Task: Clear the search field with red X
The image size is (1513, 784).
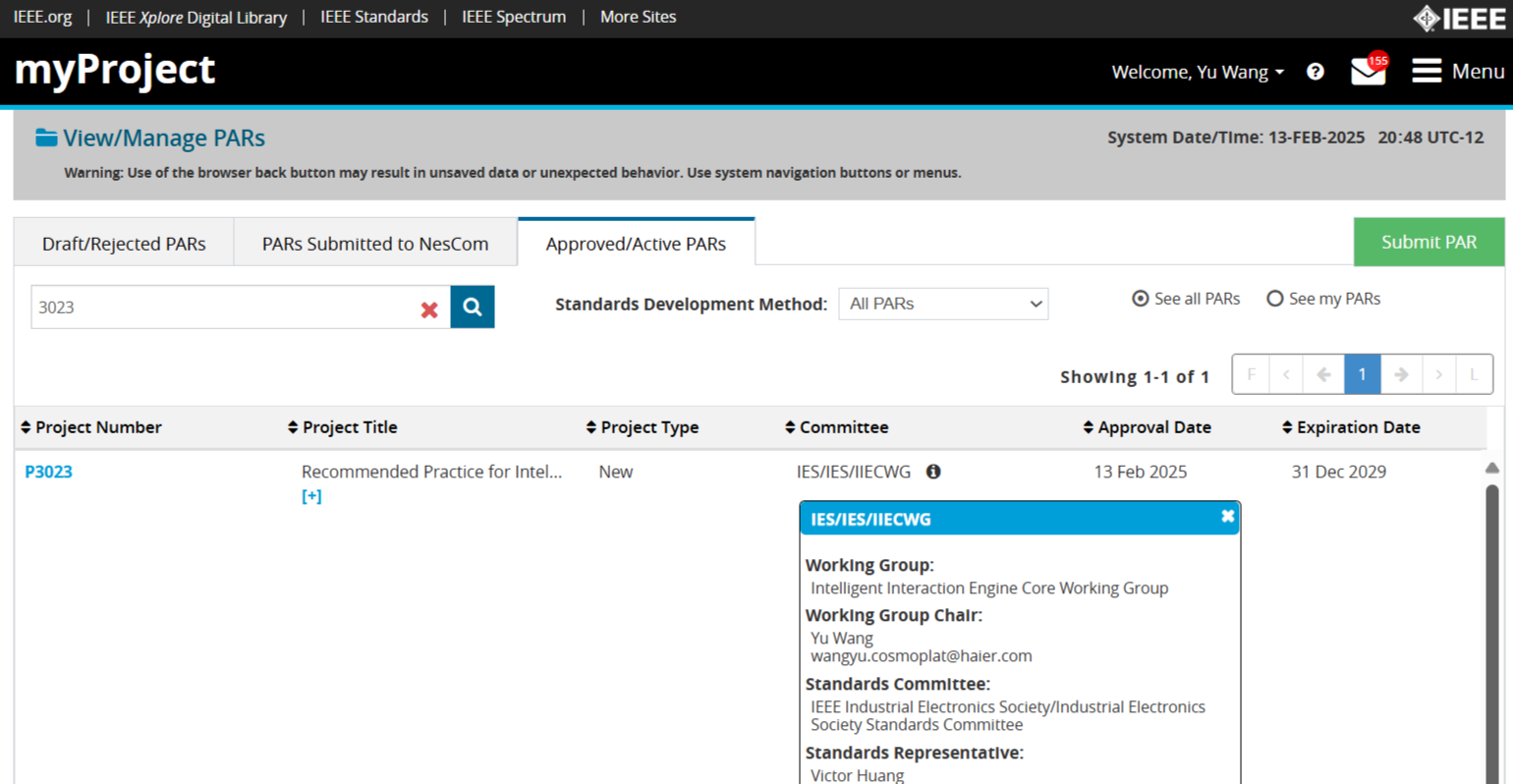Action: pyautogui.click(x=429, y=309)
